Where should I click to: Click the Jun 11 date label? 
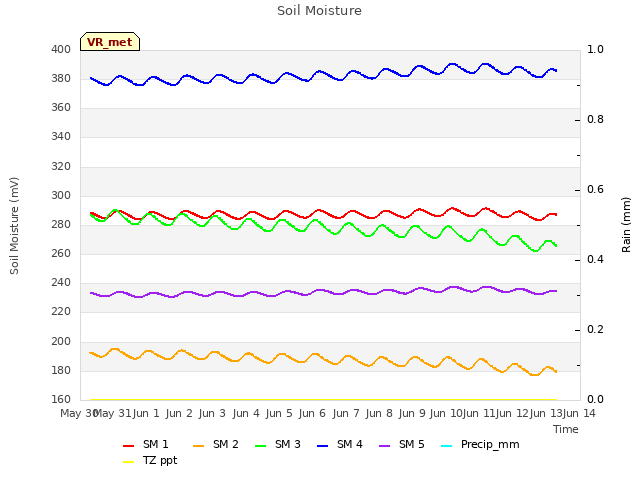[x=479, y=413]
